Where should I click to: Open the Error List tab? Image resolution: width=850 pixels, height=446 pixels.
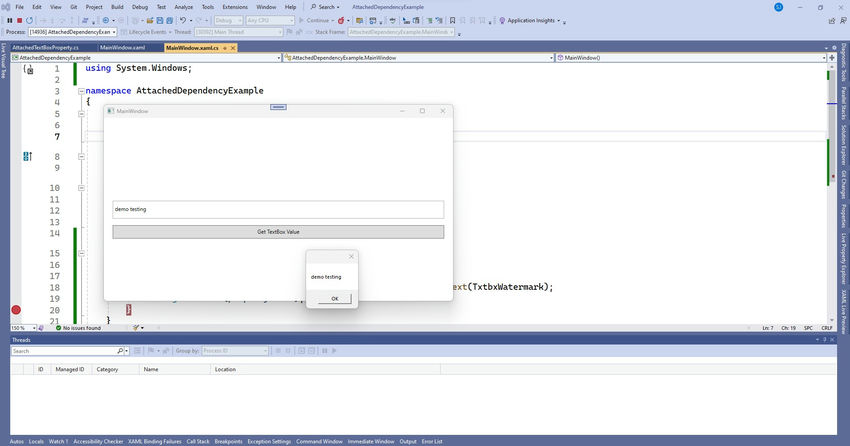point(432,442)
